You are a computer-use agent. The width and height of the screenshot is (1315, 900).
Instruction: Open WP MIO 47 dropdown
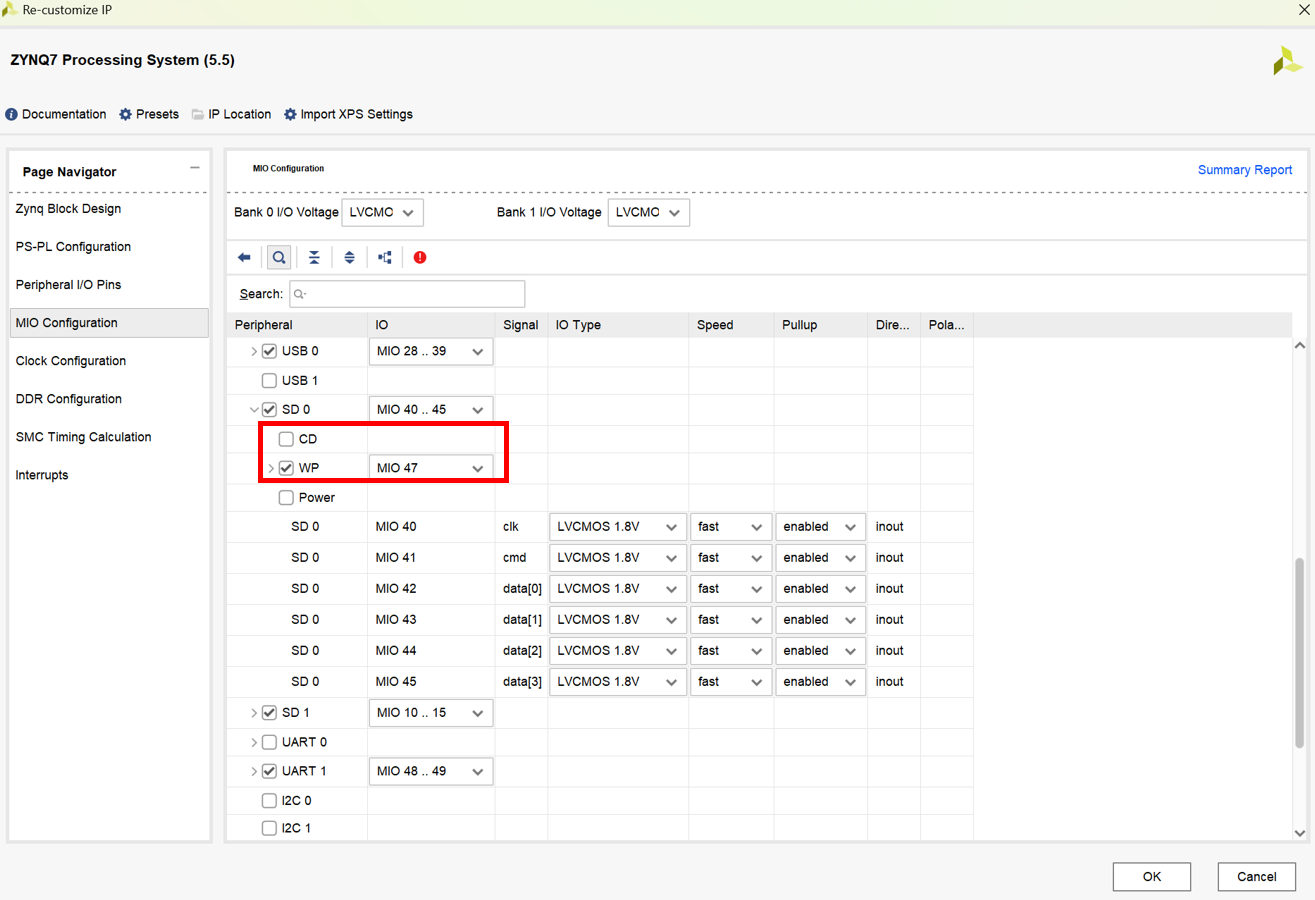431,468
